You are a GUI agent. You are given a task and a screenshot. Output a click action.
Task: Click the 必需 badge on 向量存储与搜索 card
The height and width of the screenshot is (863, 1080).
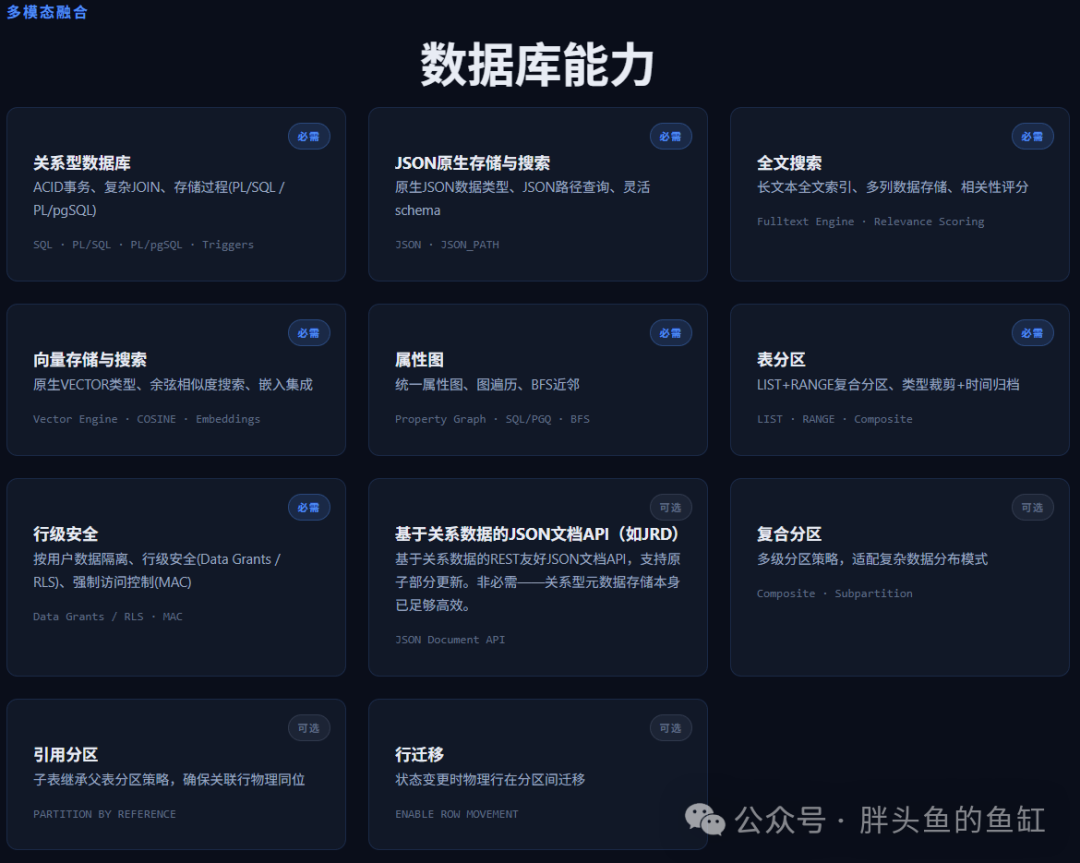tap(309, 333)
